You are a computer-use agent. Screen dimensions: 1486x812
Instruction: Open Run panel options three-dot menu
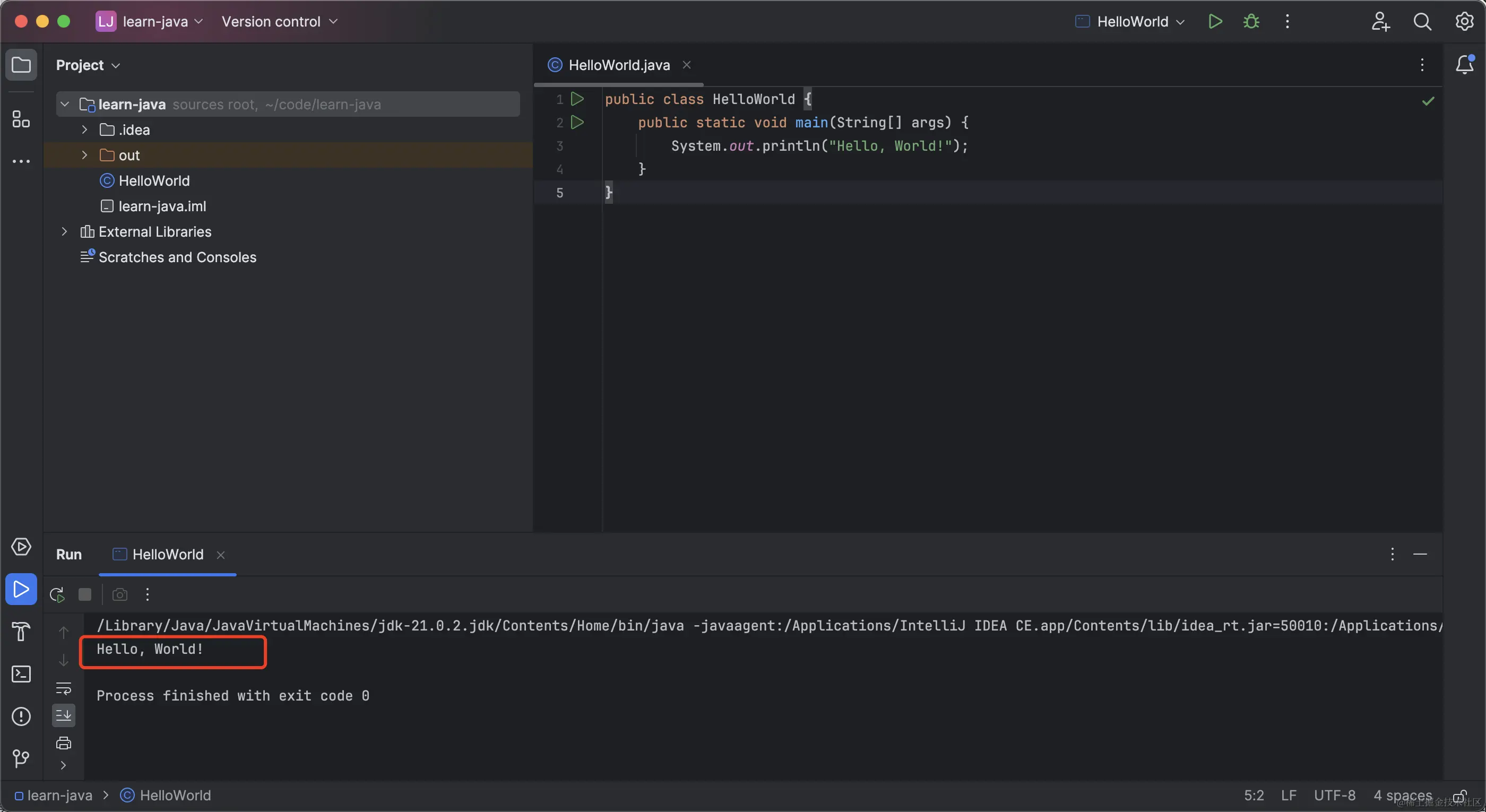1392,554
